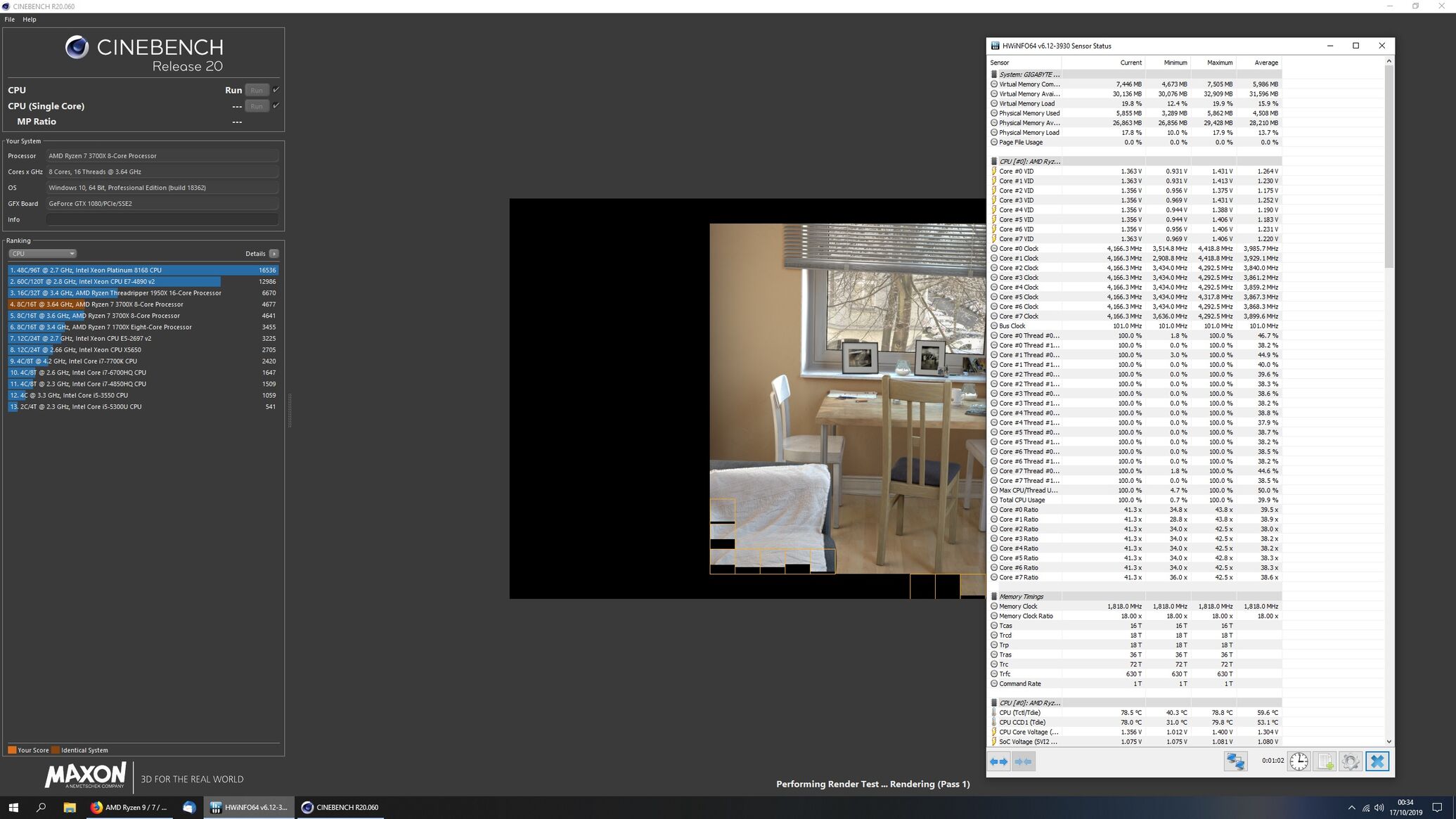This screenshot has height=819, width=1456.
Task: Click the HWiNFO expand columns arrows button
Action: pos(998,761)
